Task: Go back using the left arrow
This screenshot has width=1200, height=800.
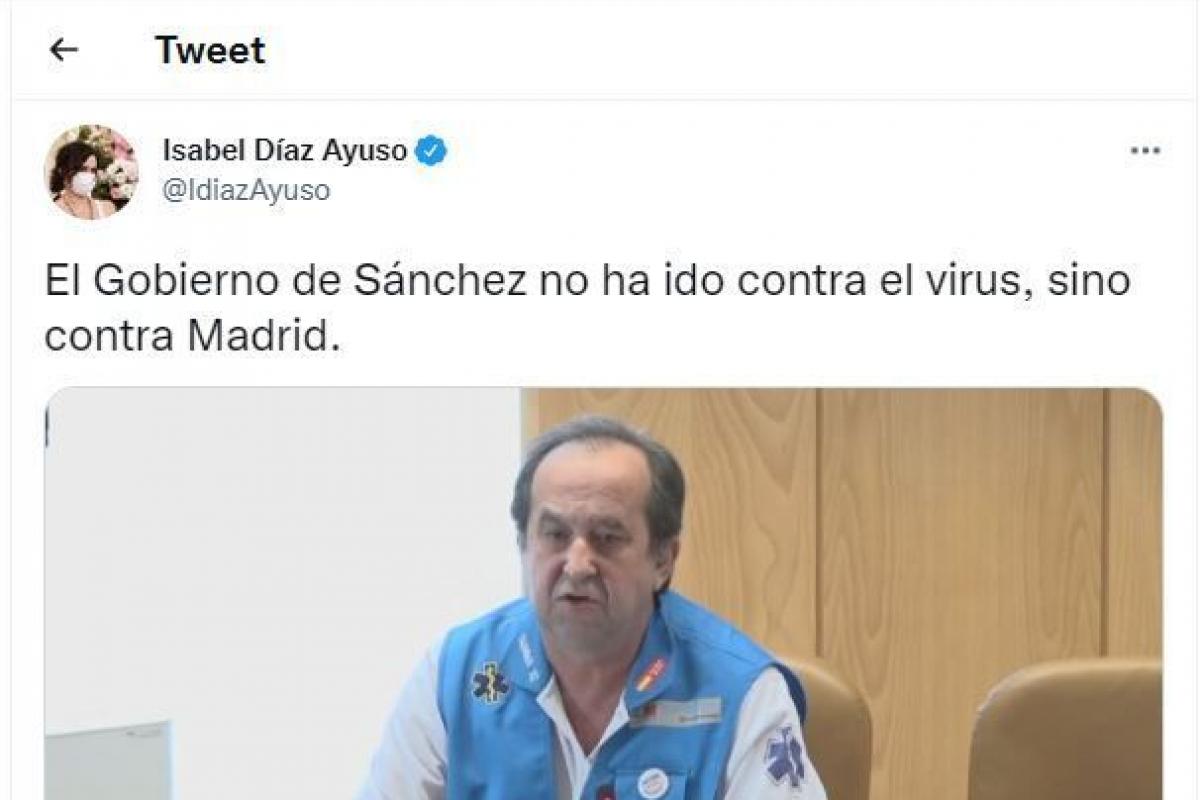Action: pos(64,49)
